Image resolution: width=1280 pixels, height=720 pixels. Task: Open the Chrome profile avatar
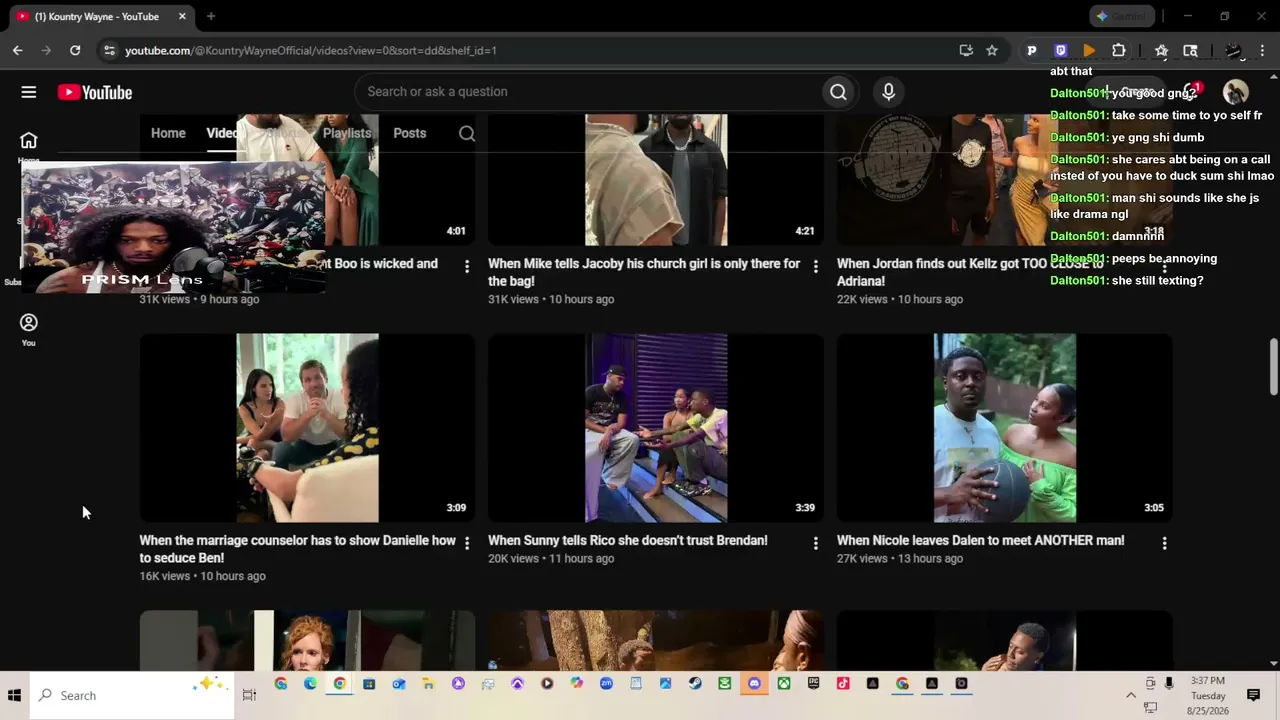(1234, 50)
